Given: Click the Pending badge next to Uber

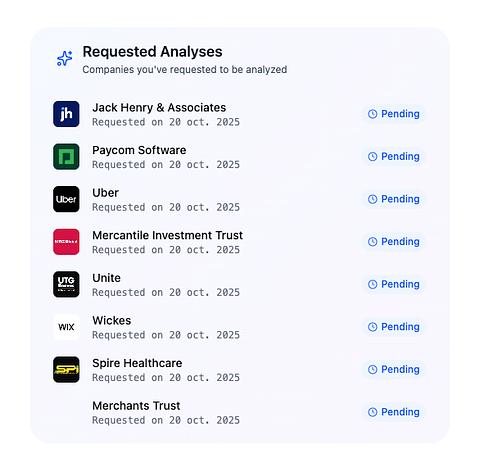Looking at the screenshot, I should (394, 199).
